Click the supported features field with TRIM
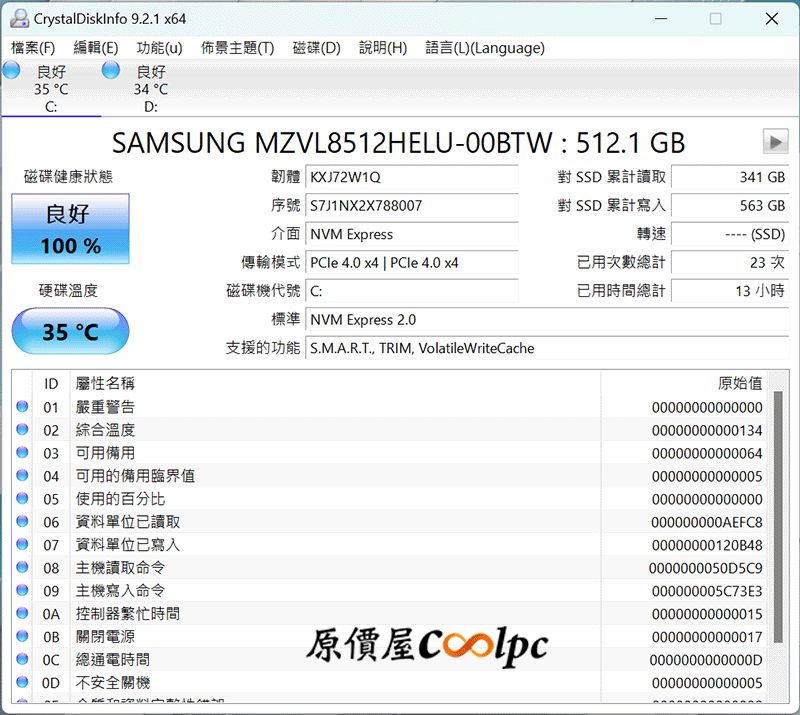Screen dimensions: 800x715 tap(547, 349)
